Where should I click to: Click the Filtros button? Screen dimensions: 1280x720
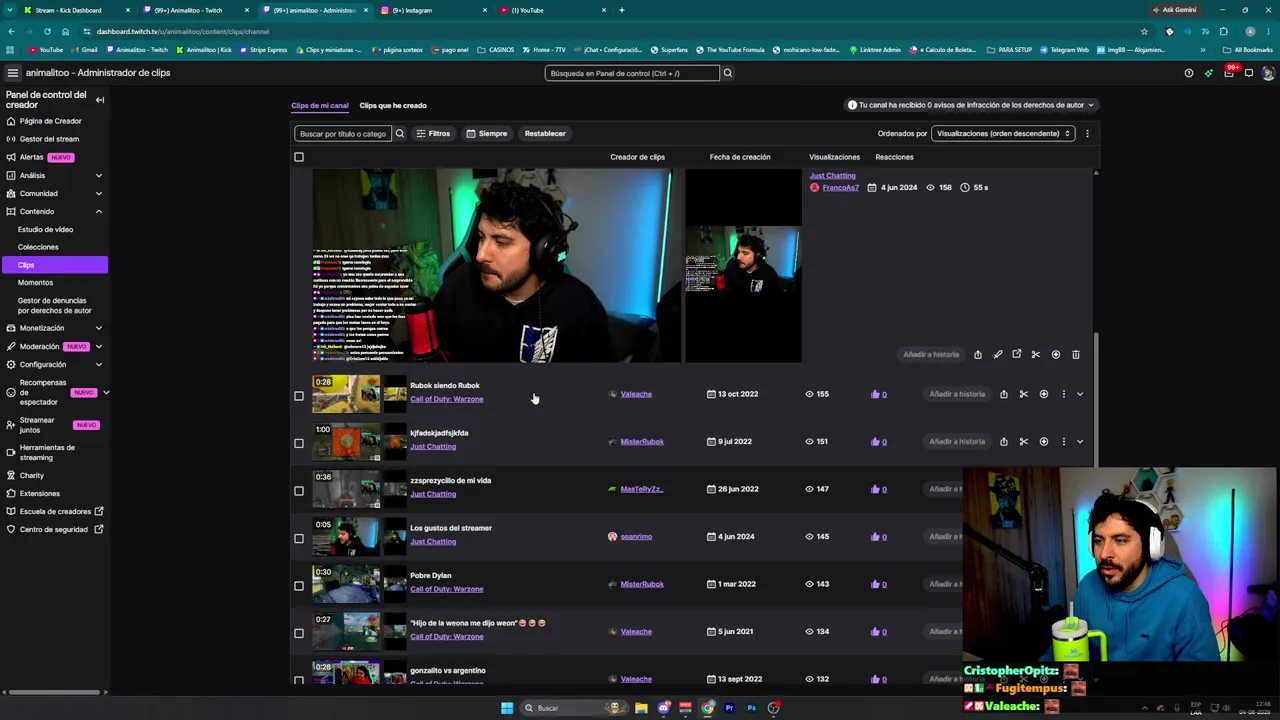tap(433, 133)
